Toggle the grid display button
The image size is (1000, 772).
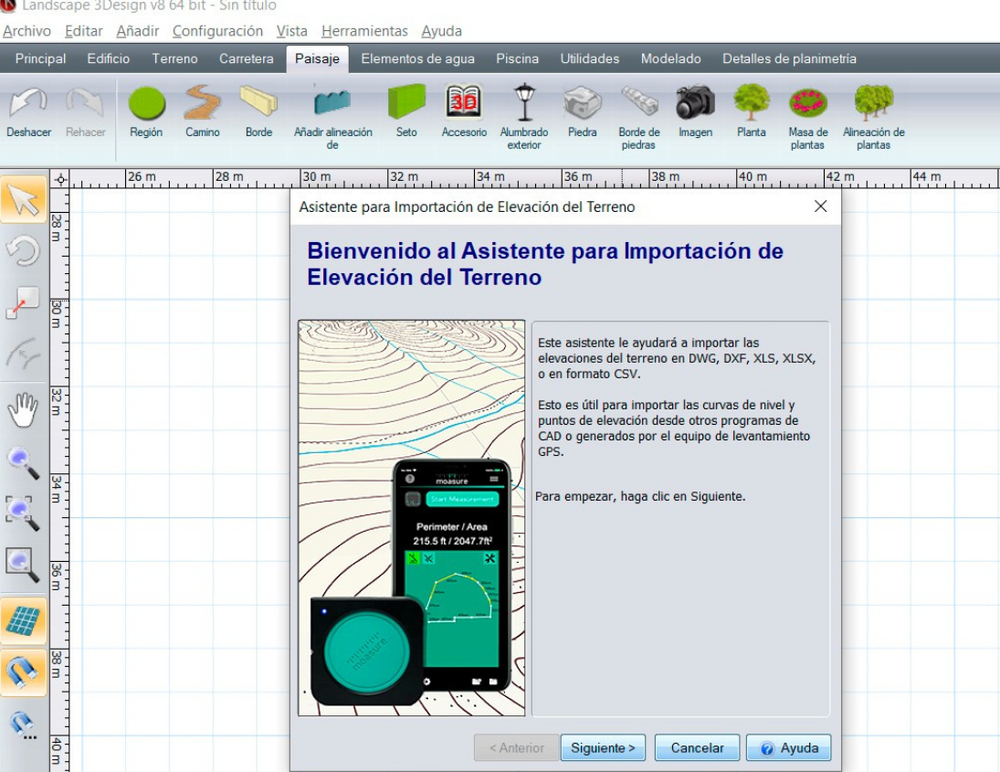[22, 620]
